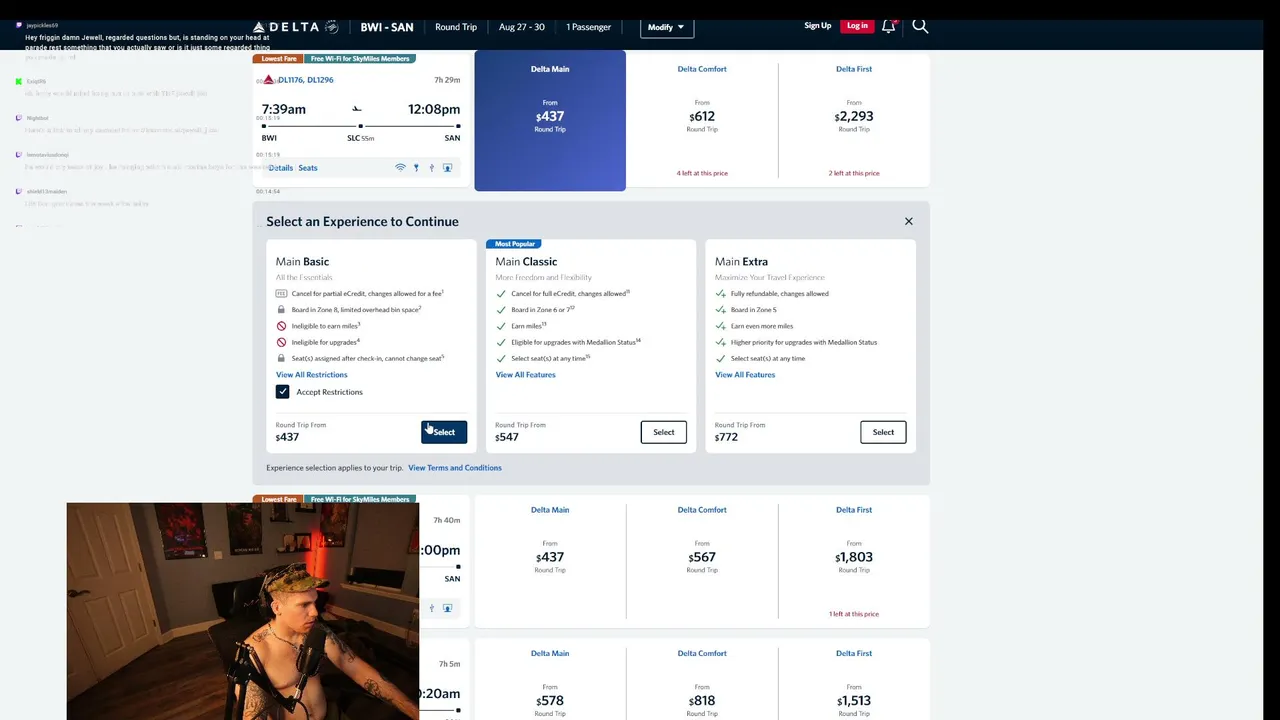
Task: Select the Delta First $1,803 fare
Action: point(854,561)
